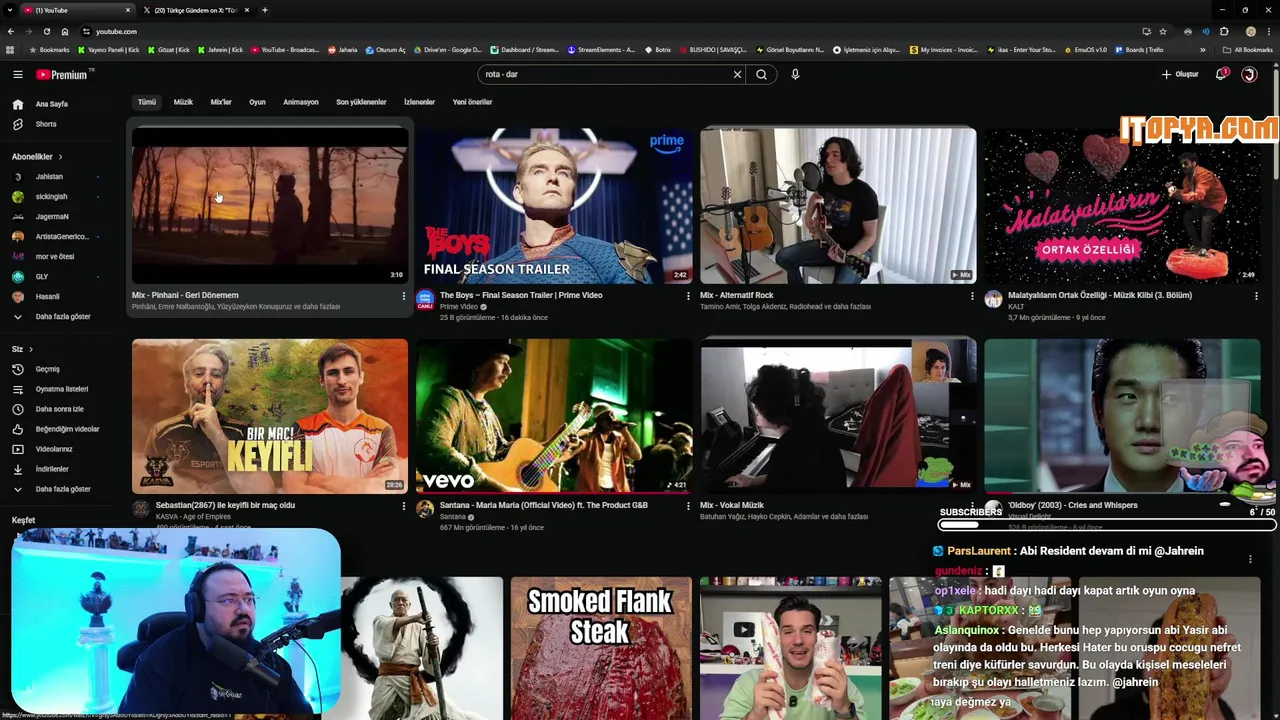Open options for Malatyalıların Ortak Özelliği video
1280x720 pixels.
click(1255, 296)
